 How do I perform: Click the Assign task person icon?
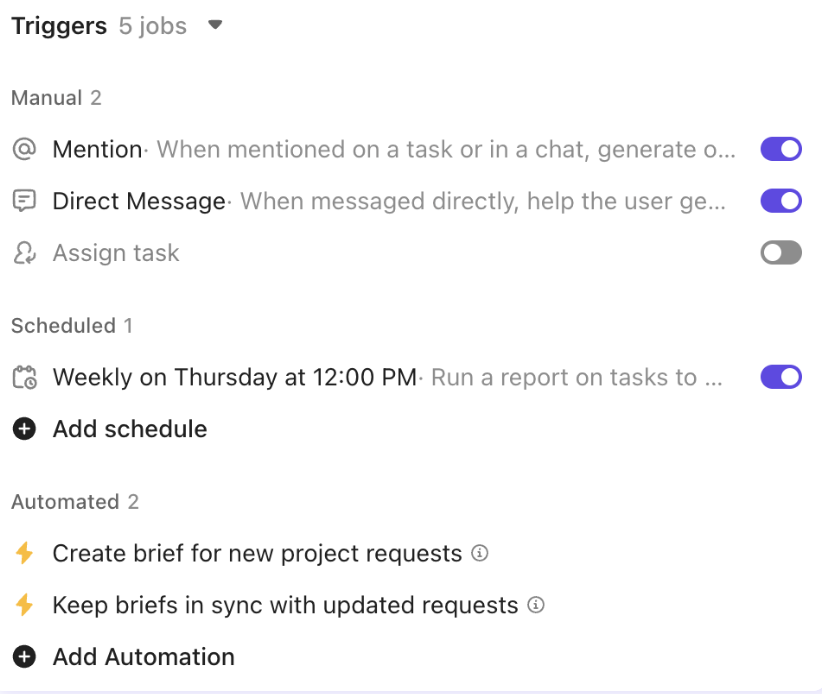click(24, 253)
